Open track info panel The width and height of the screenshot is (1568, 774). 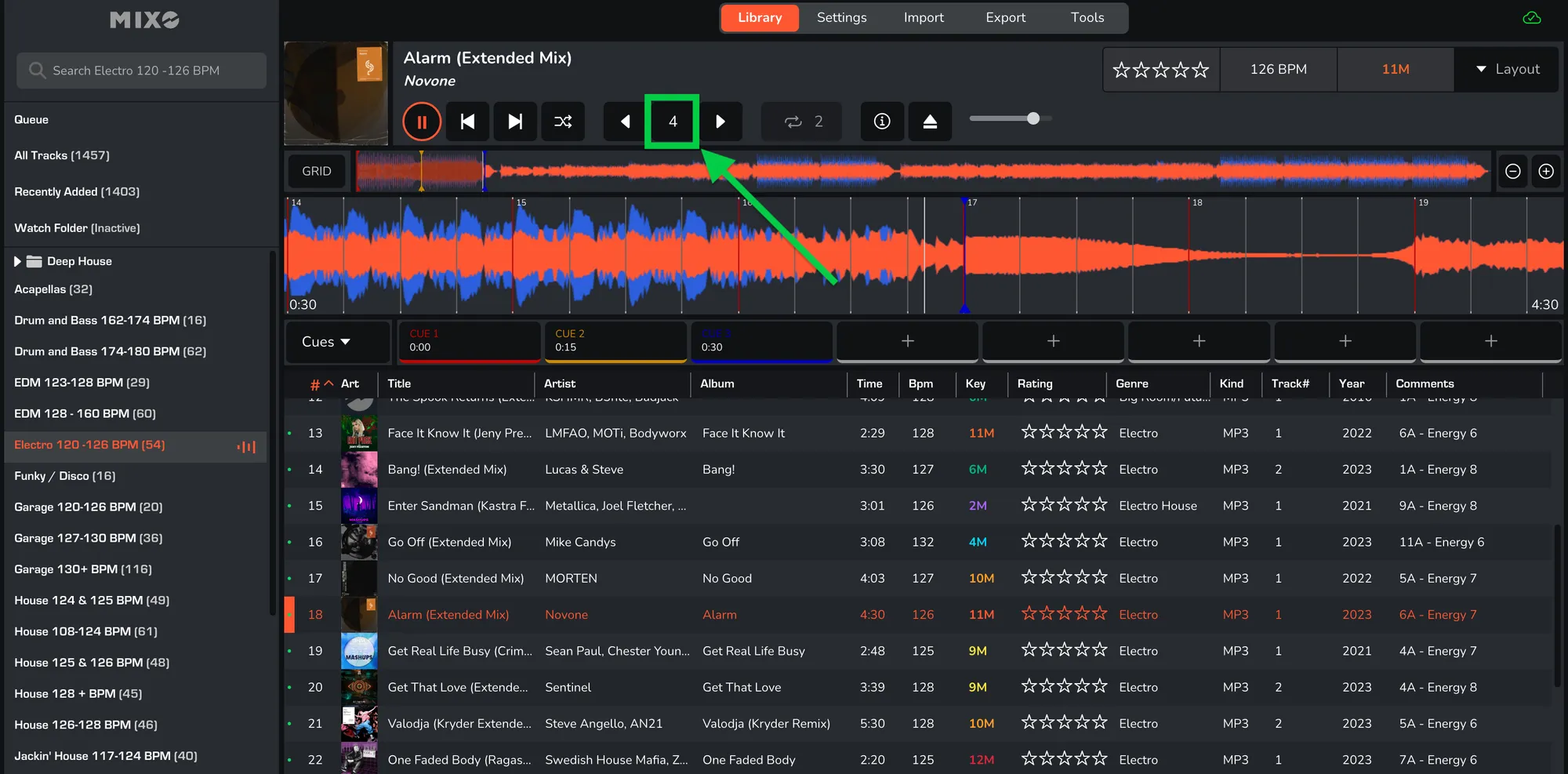[882, 122]
